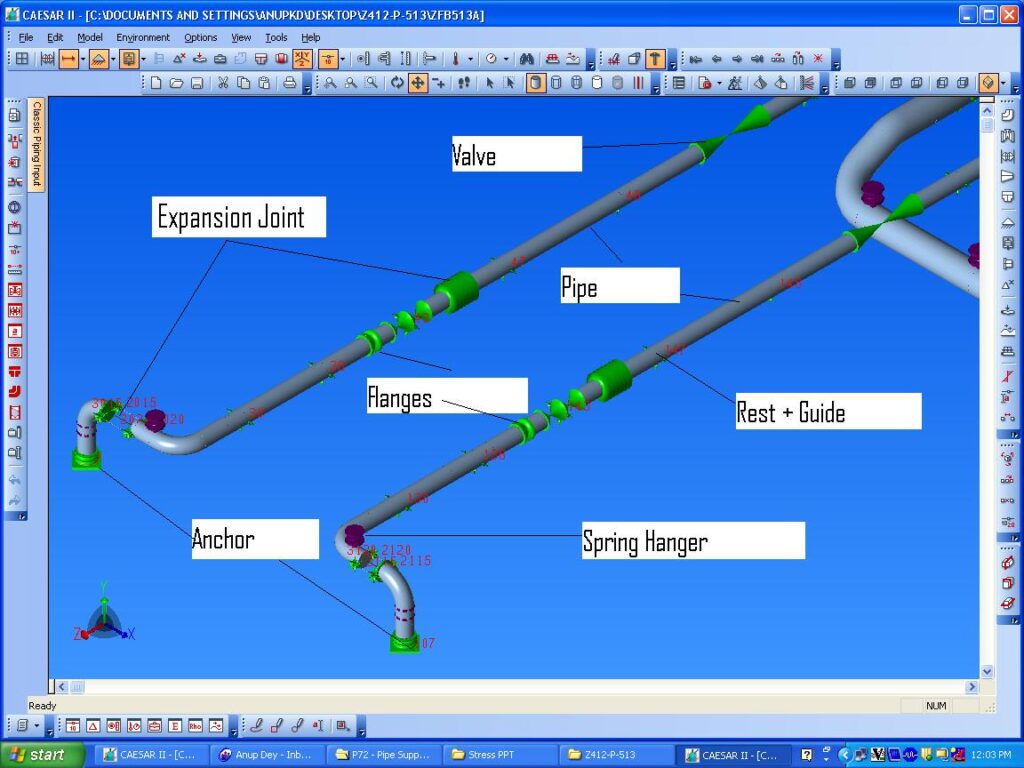Expand the orange view cube dropdown arrow
This screenshot has width=1024, height=768.
click(x=1003, y=83)
